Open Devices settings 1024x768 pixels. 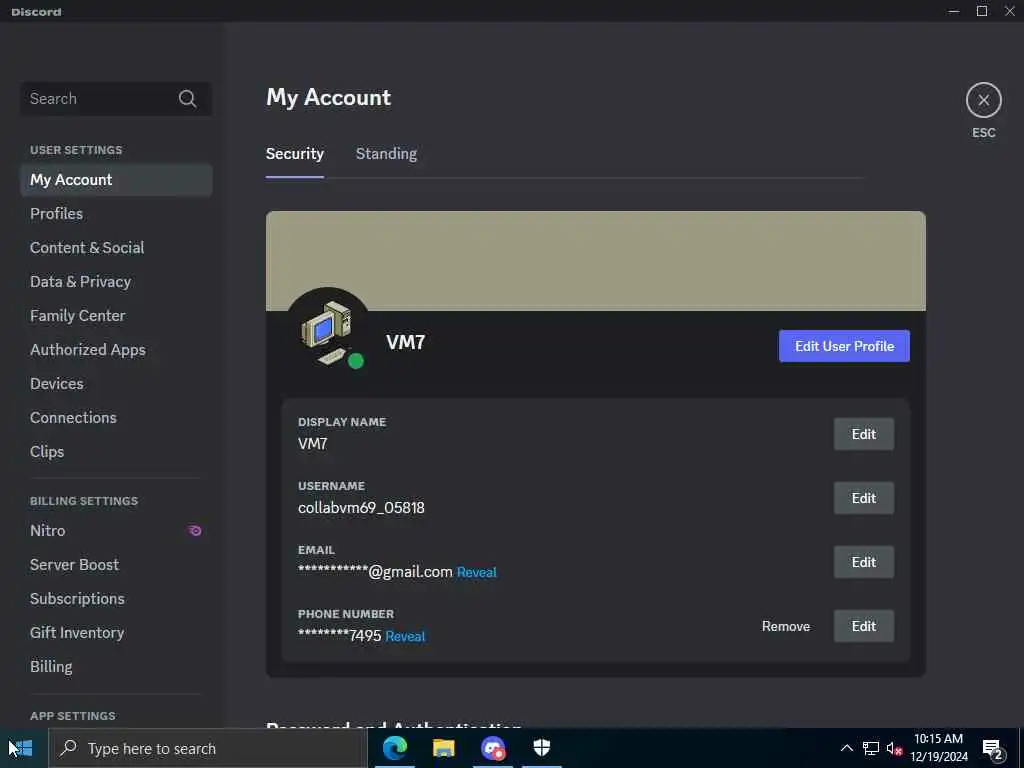pyautogui.click(x=116, y=383)
